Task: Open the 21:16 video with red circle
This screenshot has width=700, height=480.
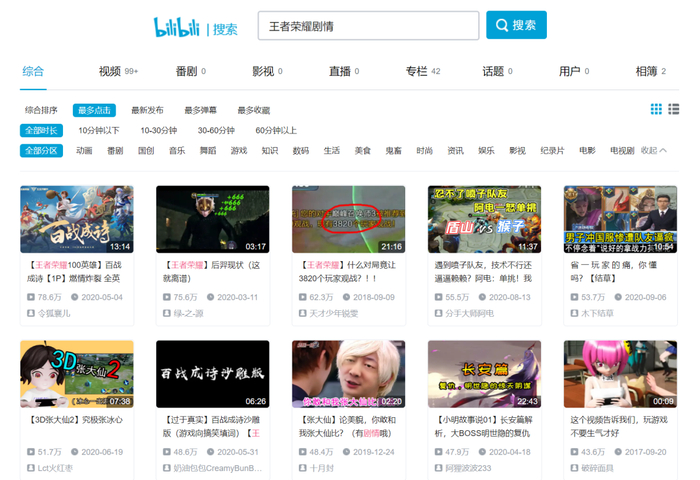Action: click(349, 219)
